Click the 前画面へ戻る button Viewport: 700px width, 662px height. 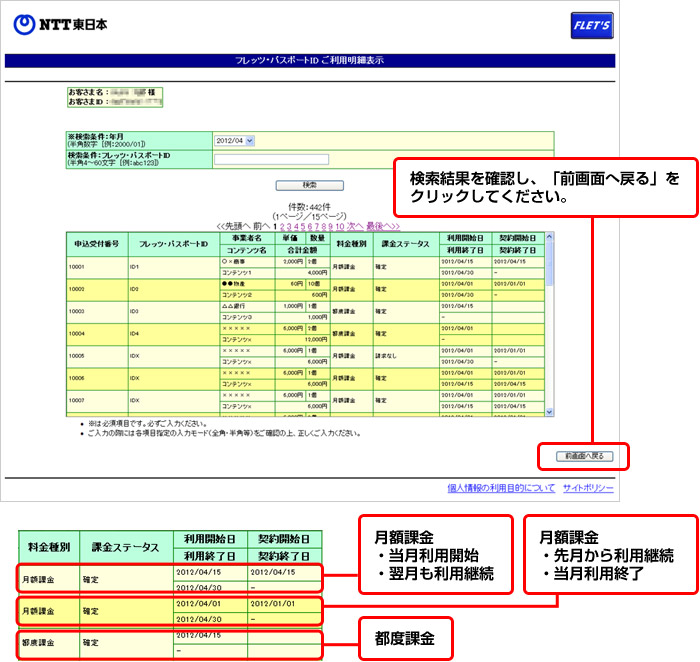pos(584,456)
